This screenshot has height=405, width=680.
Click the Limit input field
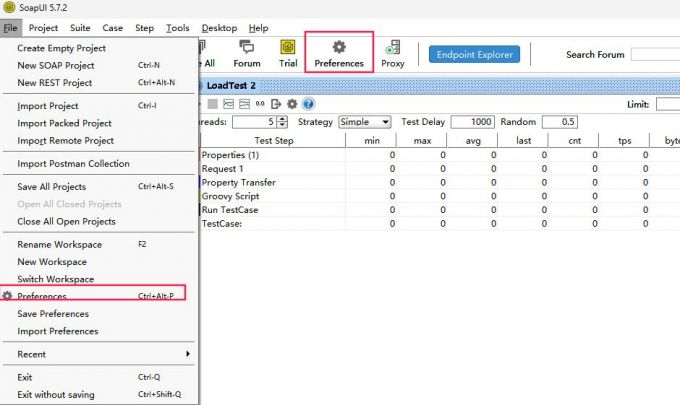coord(668,105)
